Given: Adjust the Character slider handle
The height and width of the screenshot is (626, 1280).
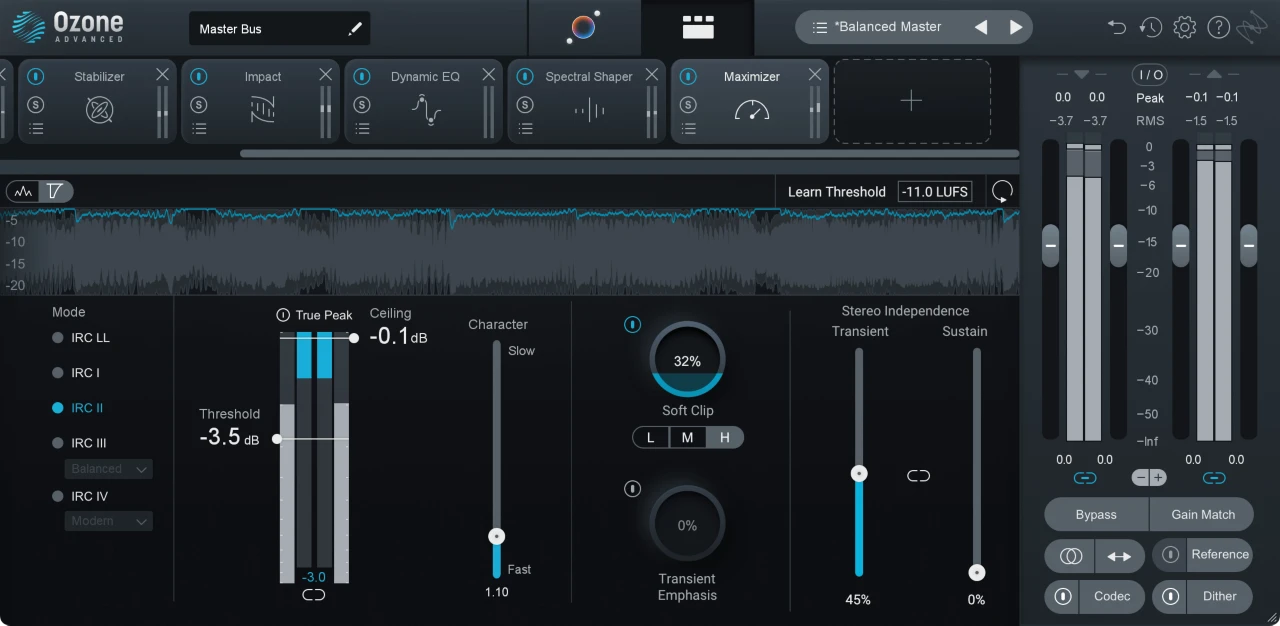Looking at the screenshot, I should click(x=496, y=537).
